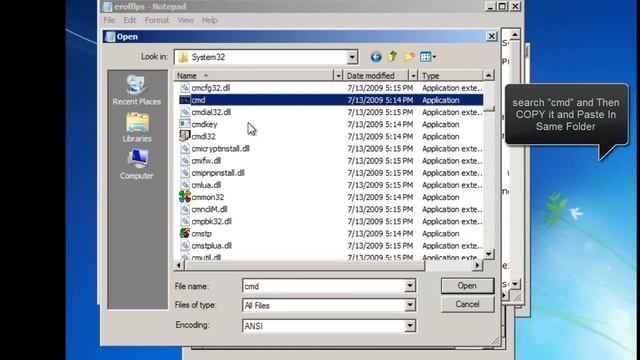
Task: Select the cmipnpinstall.dll file icon
Action: click(x=184, y=173)
